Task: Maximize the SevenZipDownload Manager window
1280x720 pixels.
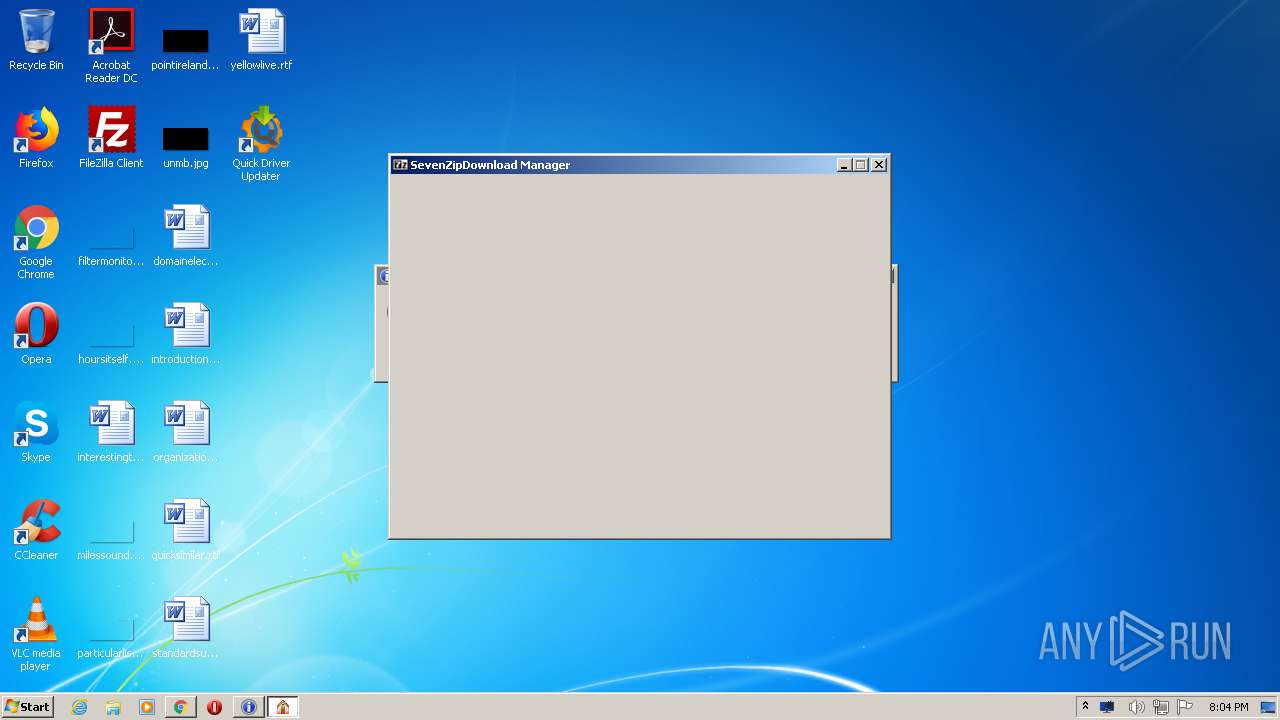Action: (860, 165)
